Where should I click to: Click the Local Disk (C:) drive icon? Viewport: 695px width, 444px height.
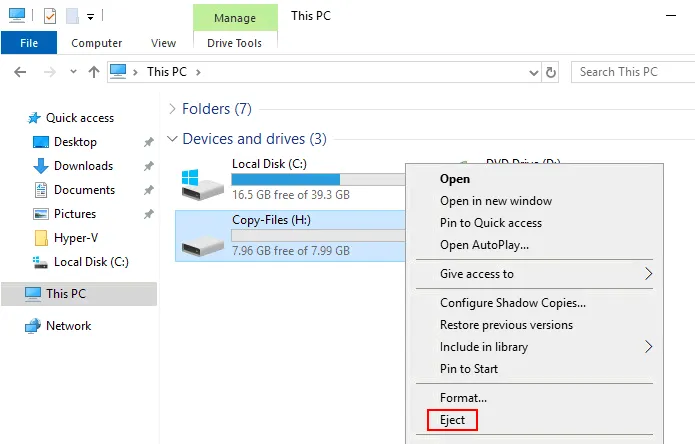(203, 181)
